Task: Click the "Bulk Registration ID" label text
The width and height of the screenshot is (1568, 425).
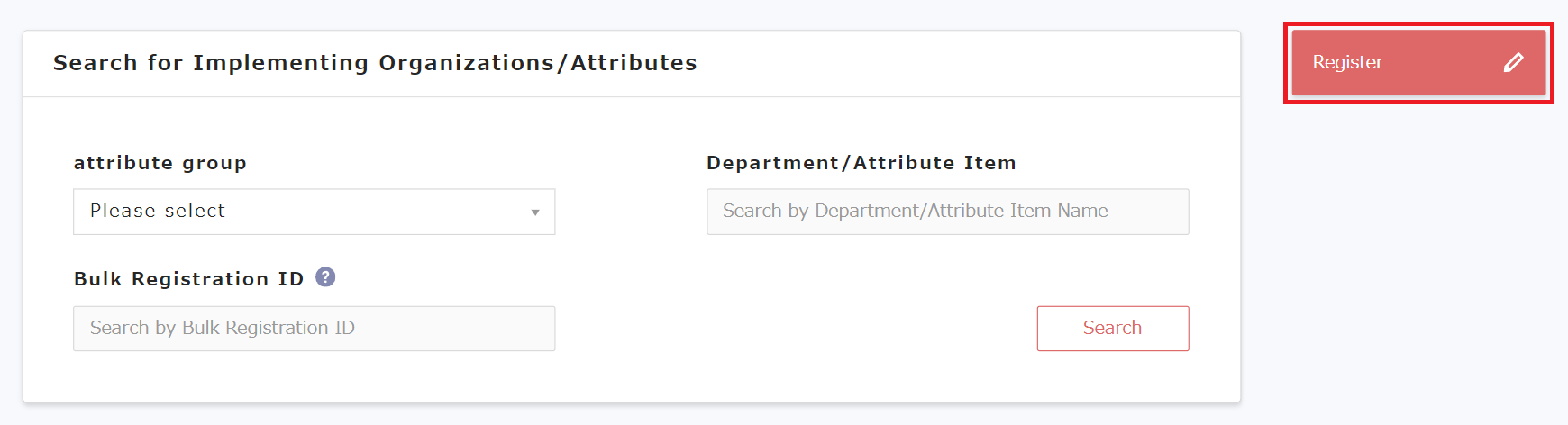Action: point(189,279)
